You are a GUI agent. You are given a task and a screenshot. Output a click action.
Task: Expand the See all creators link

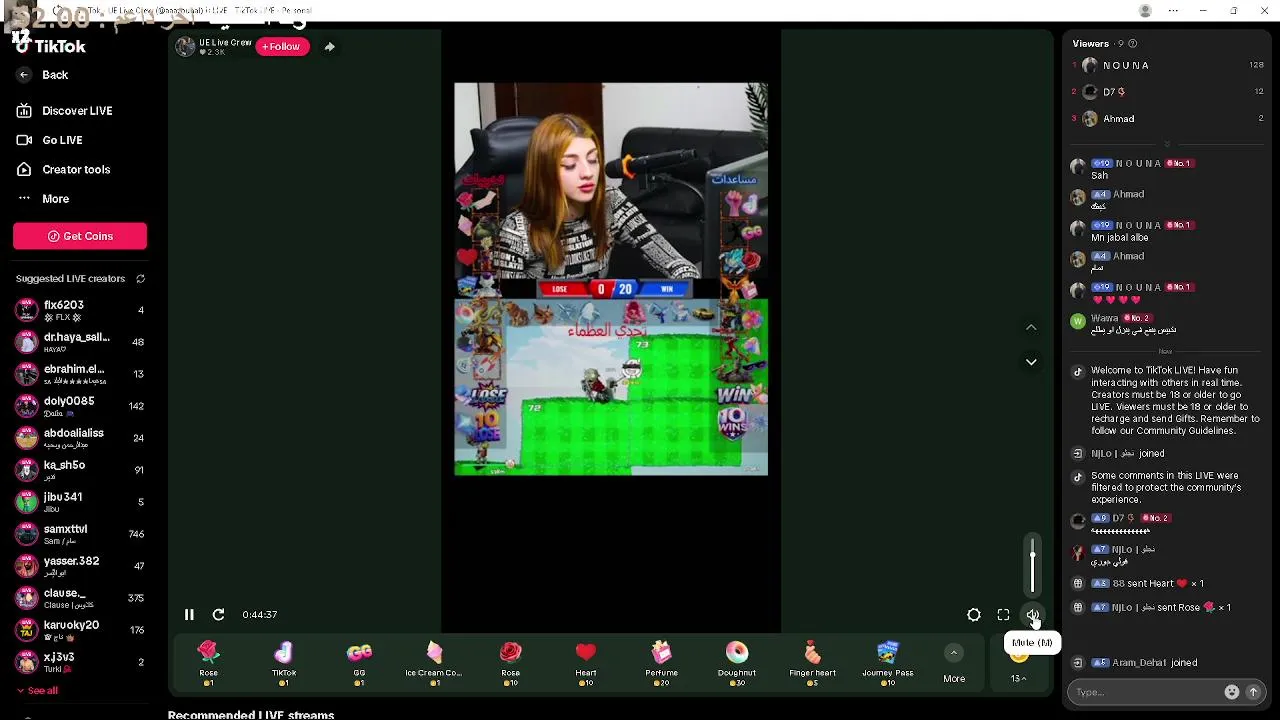(37, 691)
